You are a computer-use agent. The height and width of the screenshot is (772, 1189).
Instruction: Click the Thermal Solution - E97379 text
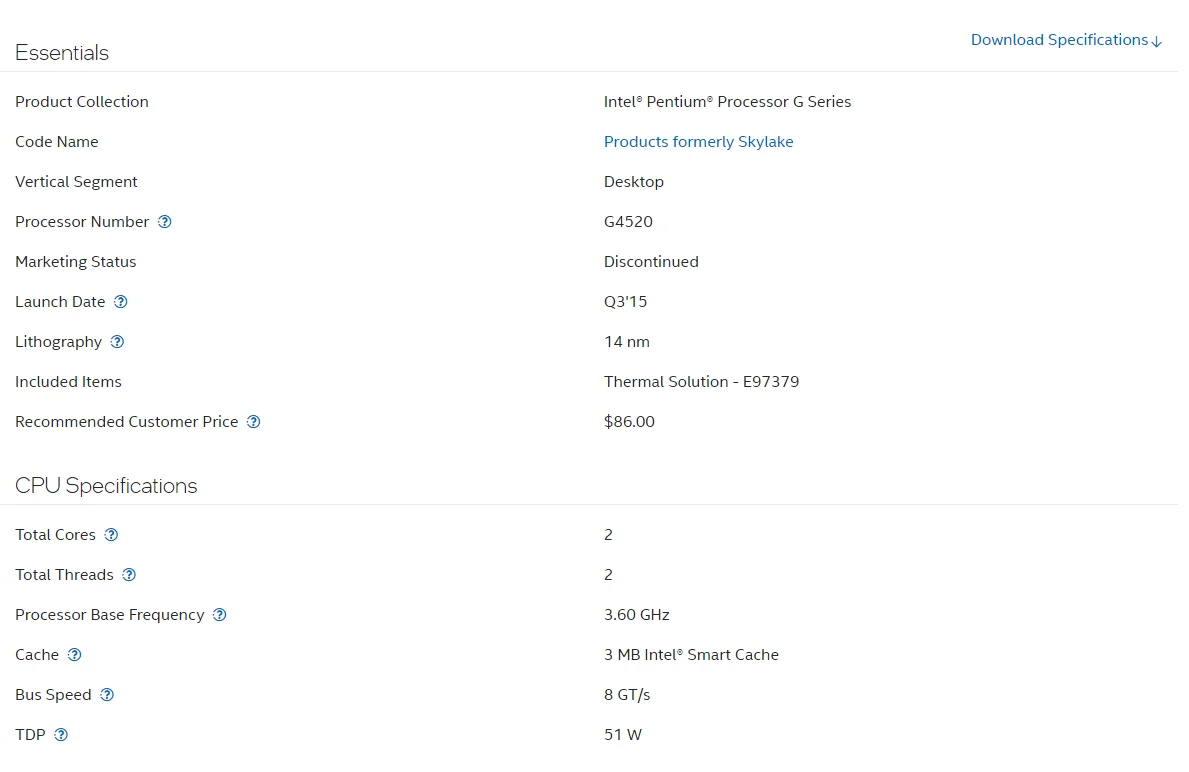[x=701, y=382]
